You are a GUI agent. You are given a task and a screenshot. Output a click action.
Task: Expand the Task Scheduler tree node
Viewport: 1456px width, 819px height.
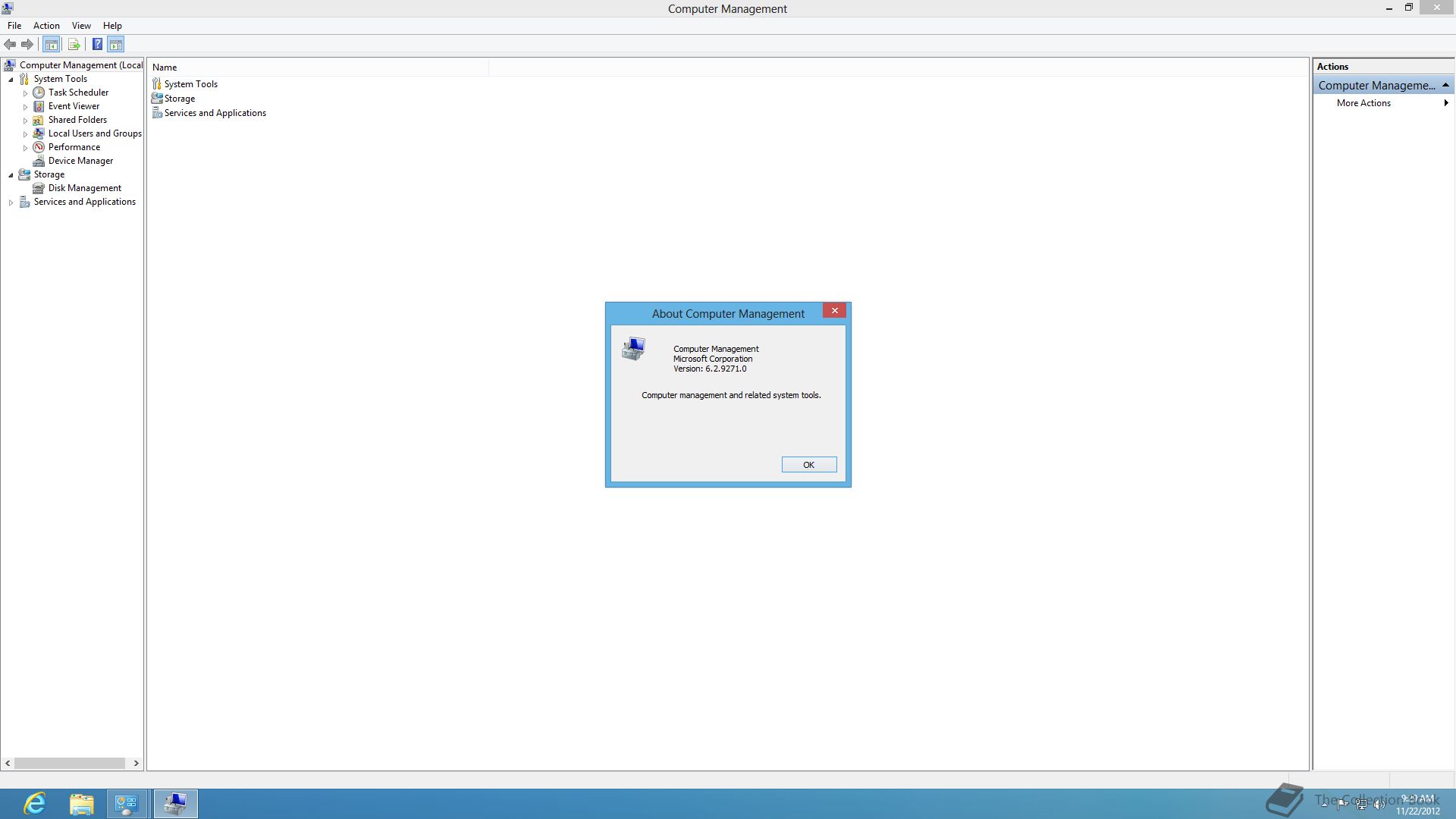coord(25,93)
